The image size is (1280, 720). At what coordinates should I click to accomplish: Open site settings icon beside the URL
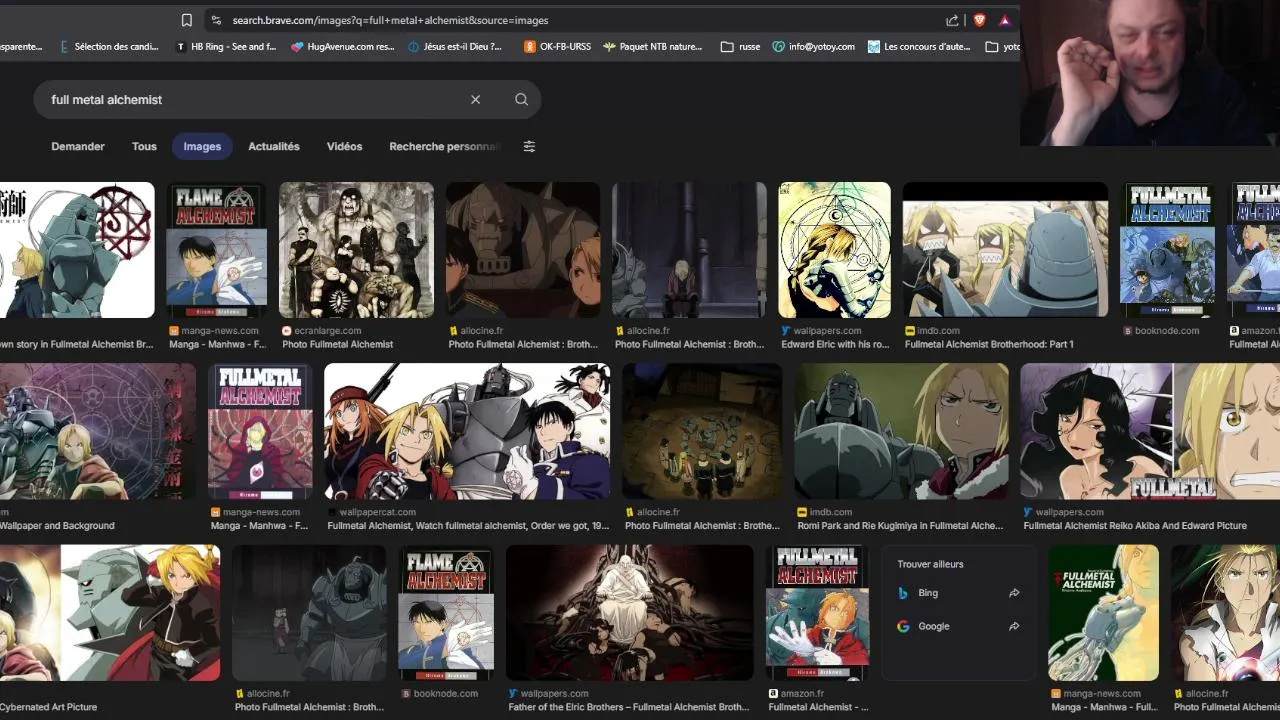point(215,20)
